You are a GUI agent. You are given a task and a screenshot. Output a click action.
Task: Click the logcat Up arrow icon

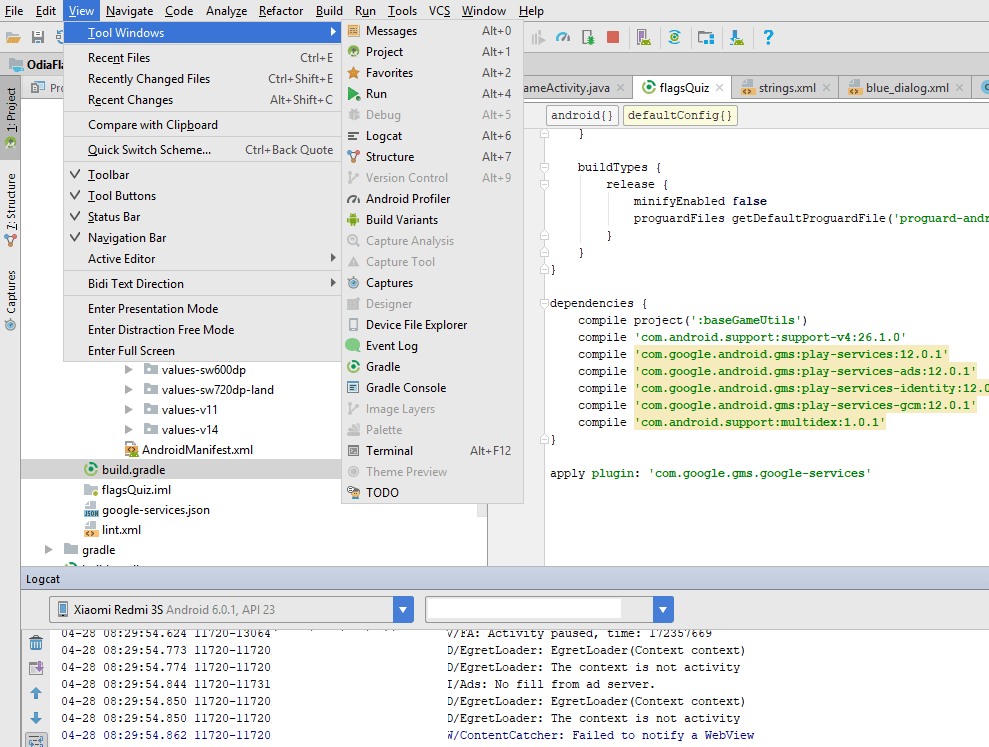click(x=36, y=693)
